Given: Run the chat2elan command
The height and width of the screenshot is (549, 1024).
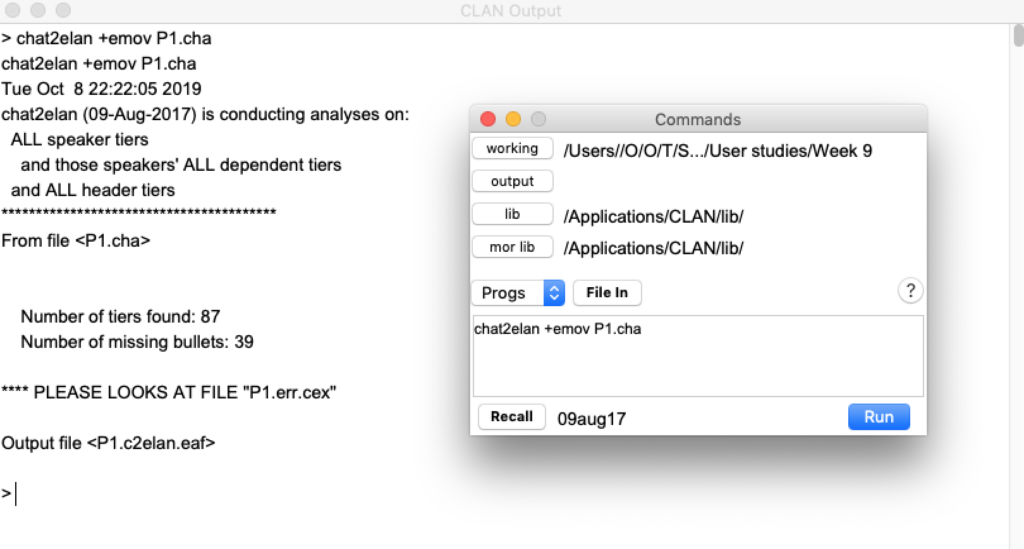Looking at the screenshot, I should 879,417.
